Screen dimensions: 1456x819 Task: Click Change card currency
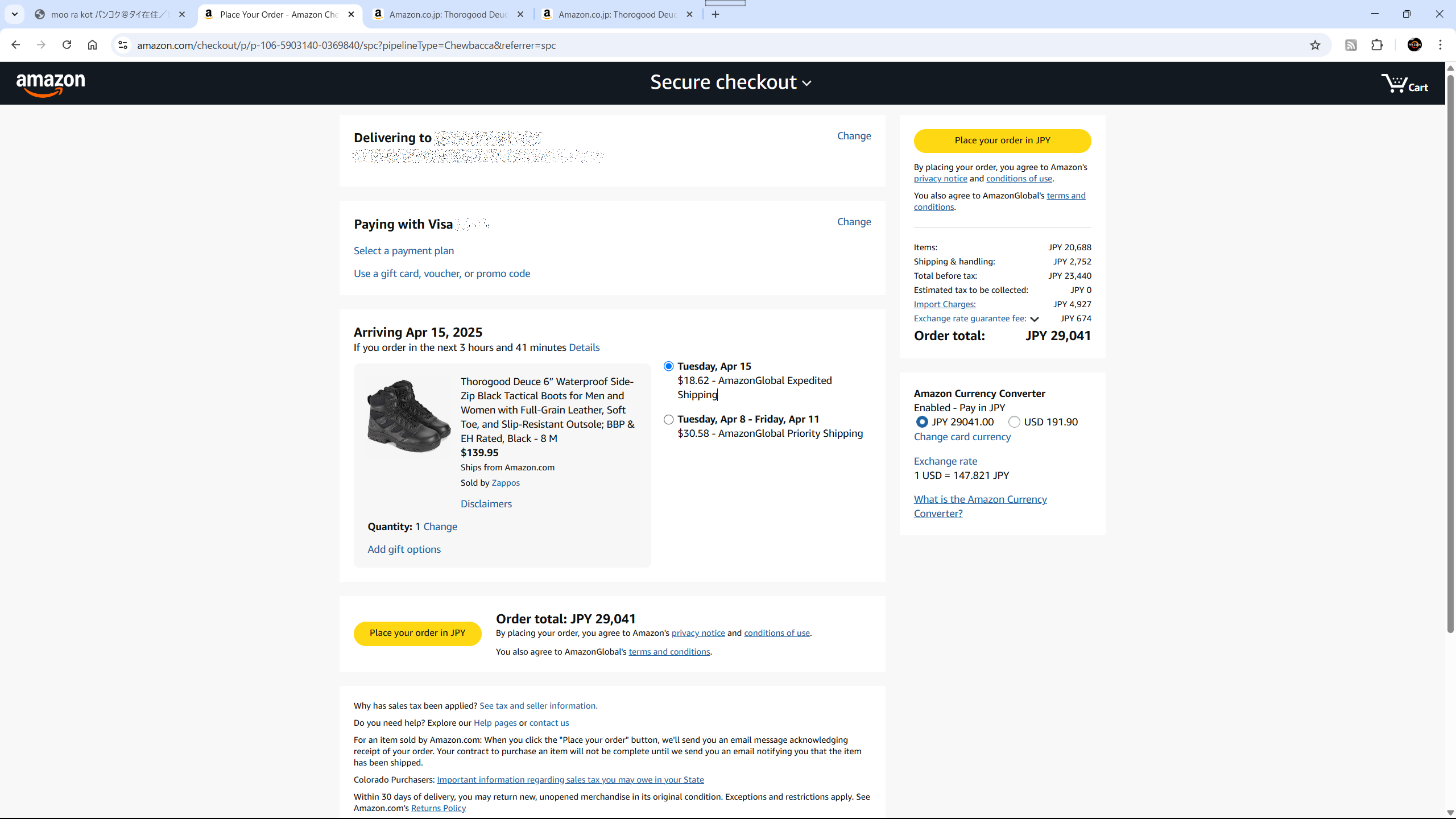tap(962, 437)
